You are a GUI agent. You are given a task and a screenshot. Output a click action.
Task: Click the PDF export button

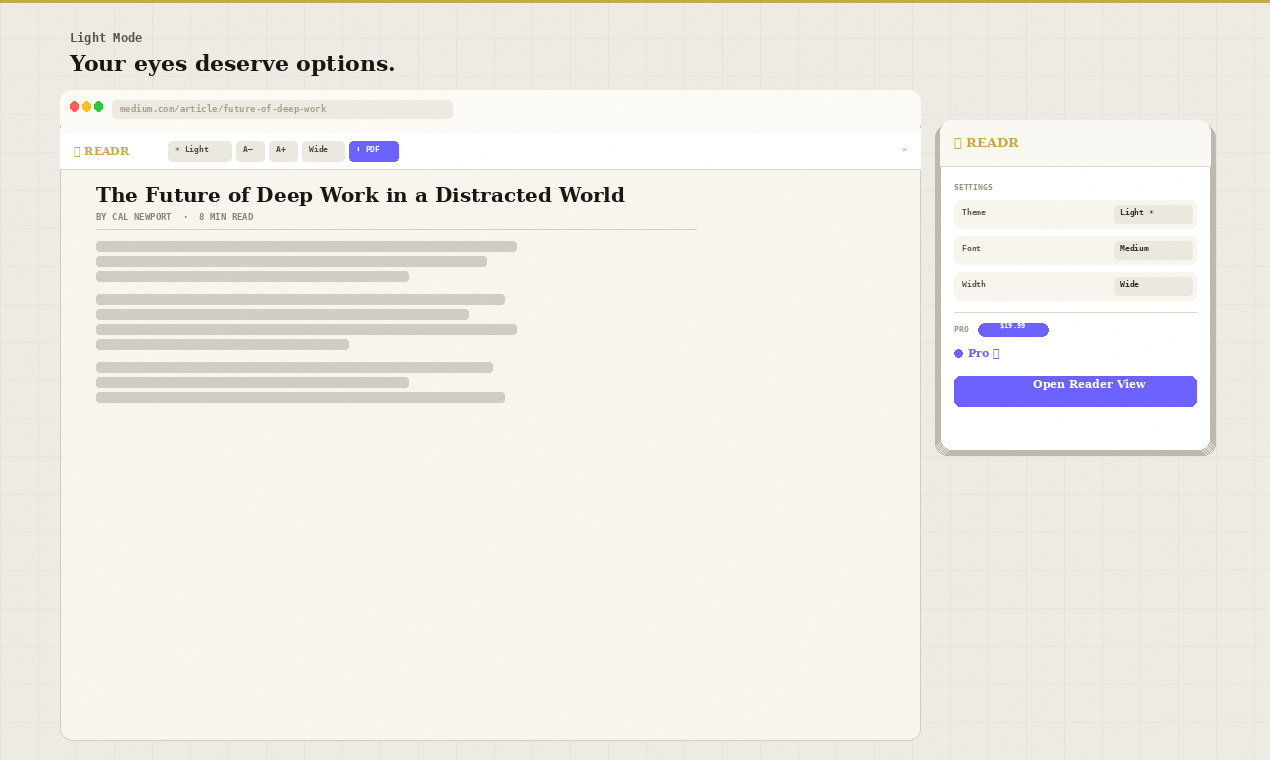pos(374,151)
